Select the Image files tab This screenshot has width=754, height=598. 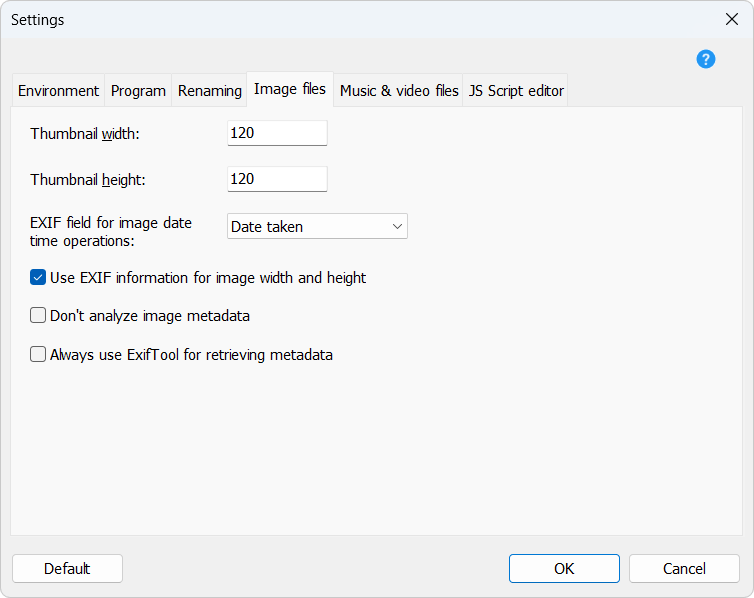[290, 90]
